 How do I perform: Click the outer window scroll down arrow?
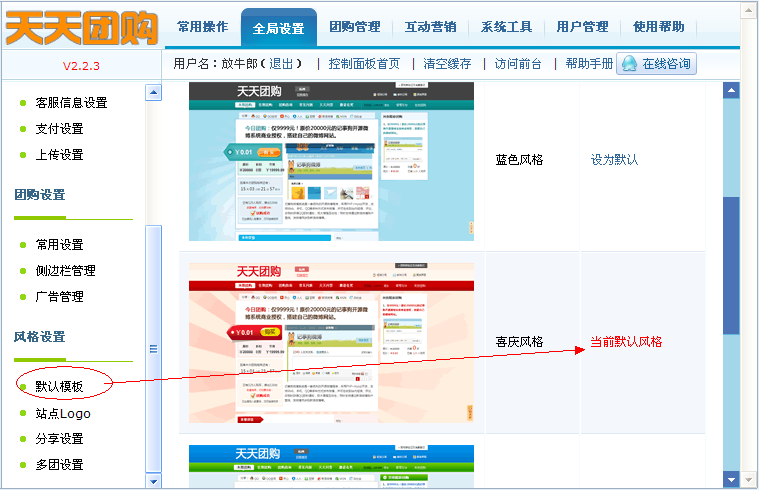click(748, 480)
